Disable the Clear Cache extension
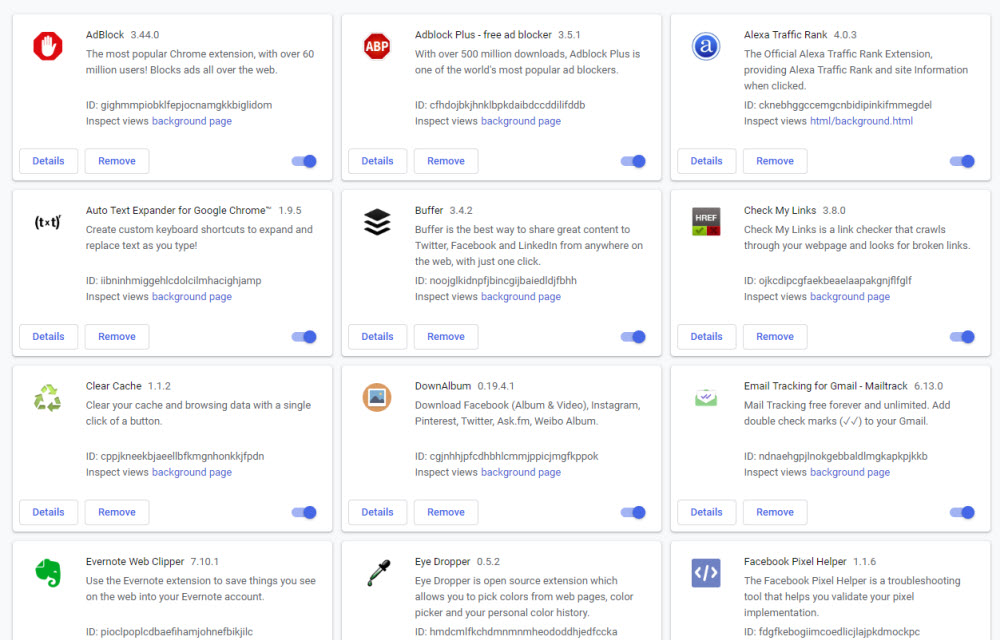The image size is (1000, 640). [x=304, y=512]
